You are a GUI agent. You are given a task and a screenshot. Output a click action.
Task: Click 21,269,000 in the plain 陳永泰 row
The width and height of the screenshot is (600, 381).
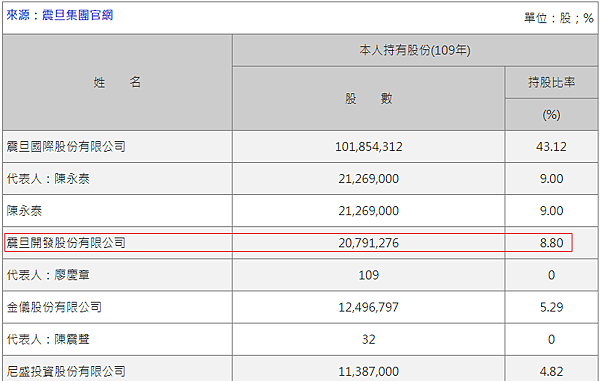coord(368,211)
